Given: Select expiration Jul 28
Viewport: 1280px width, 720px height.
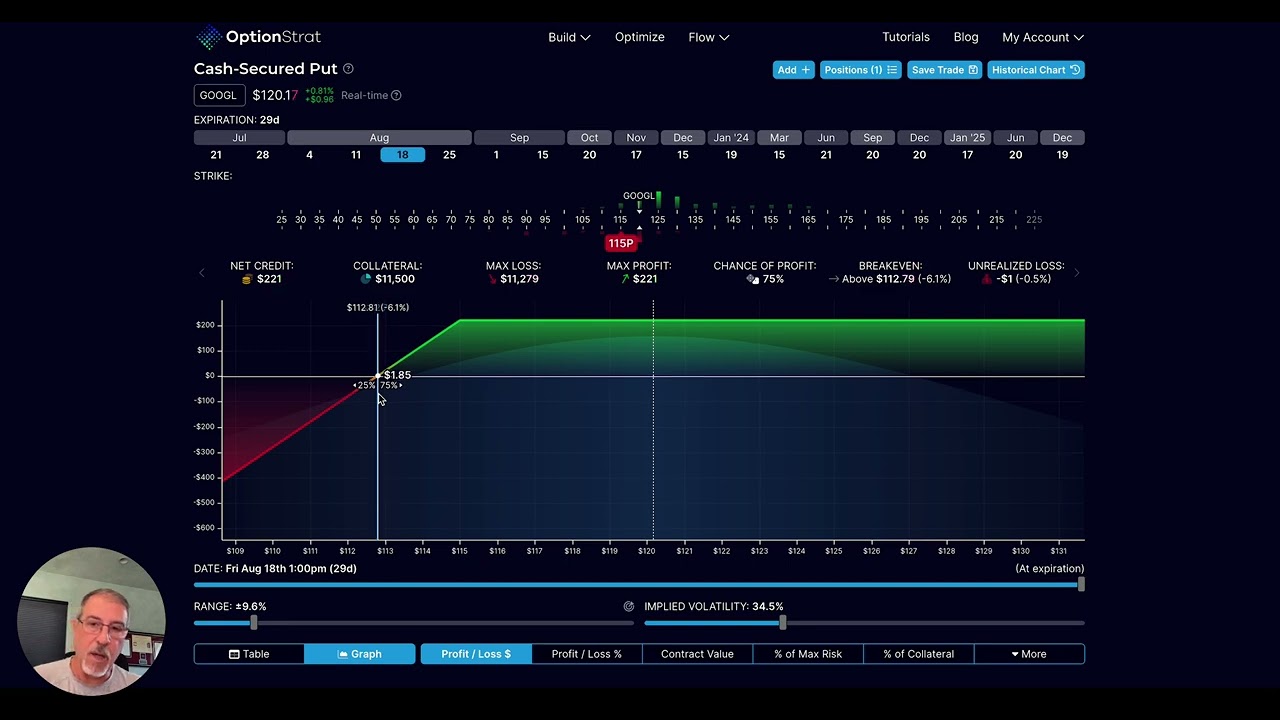Looking at the screenshot, I should 262,155.
